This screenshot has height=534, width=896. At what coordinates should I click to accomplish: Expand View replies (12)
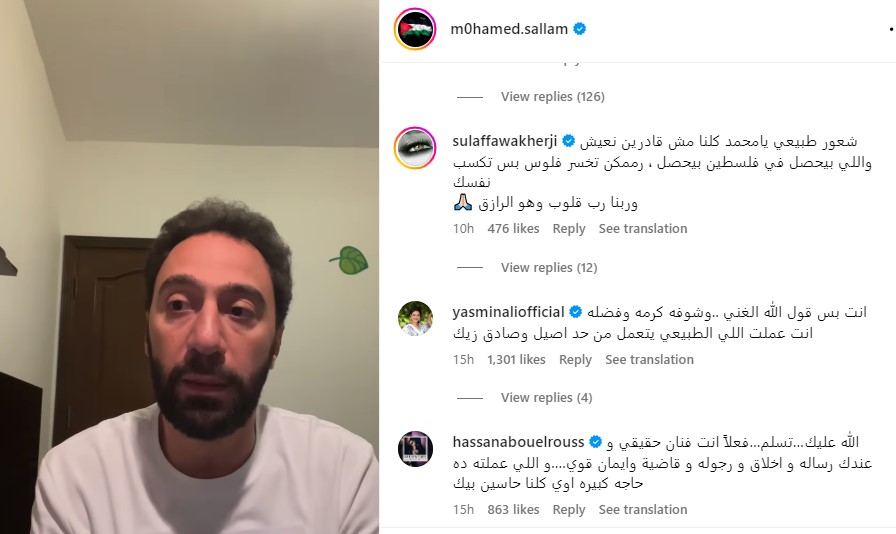pyautogui.click(x=549, y=268)
